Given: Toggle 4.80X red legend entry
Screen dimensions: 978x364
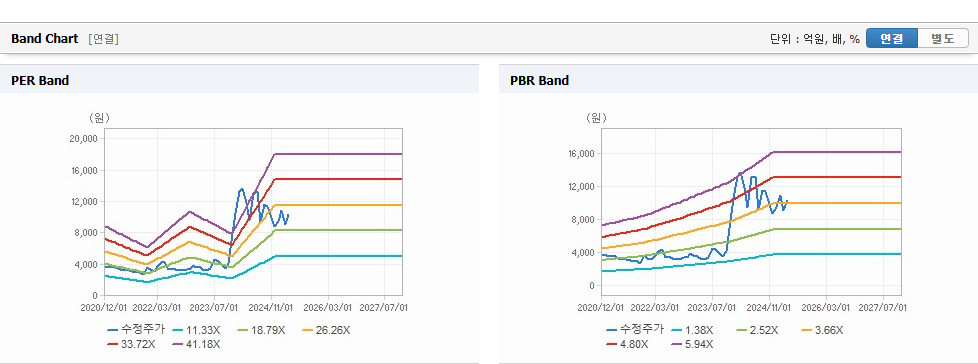Looking at the screenshot, I should tap(629, 343).
